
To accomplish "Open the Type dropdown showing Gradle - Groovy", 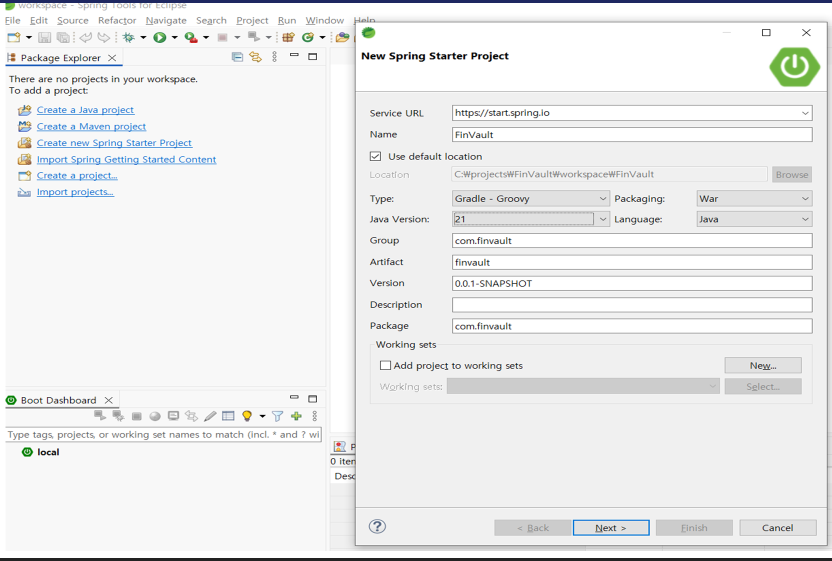I will click(x=603, y=198).
